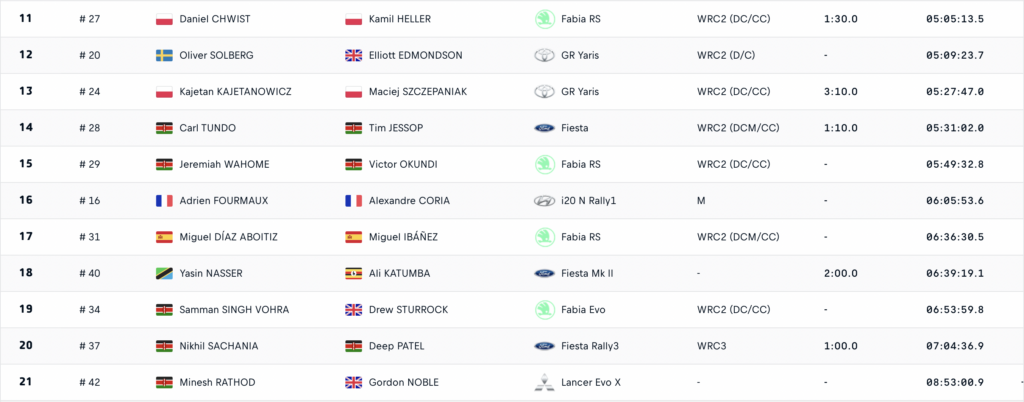Image resolution: width=1024 pixels, height=402 pixels.
Task: Click the WRC3 class label
Action: point(711,346)
